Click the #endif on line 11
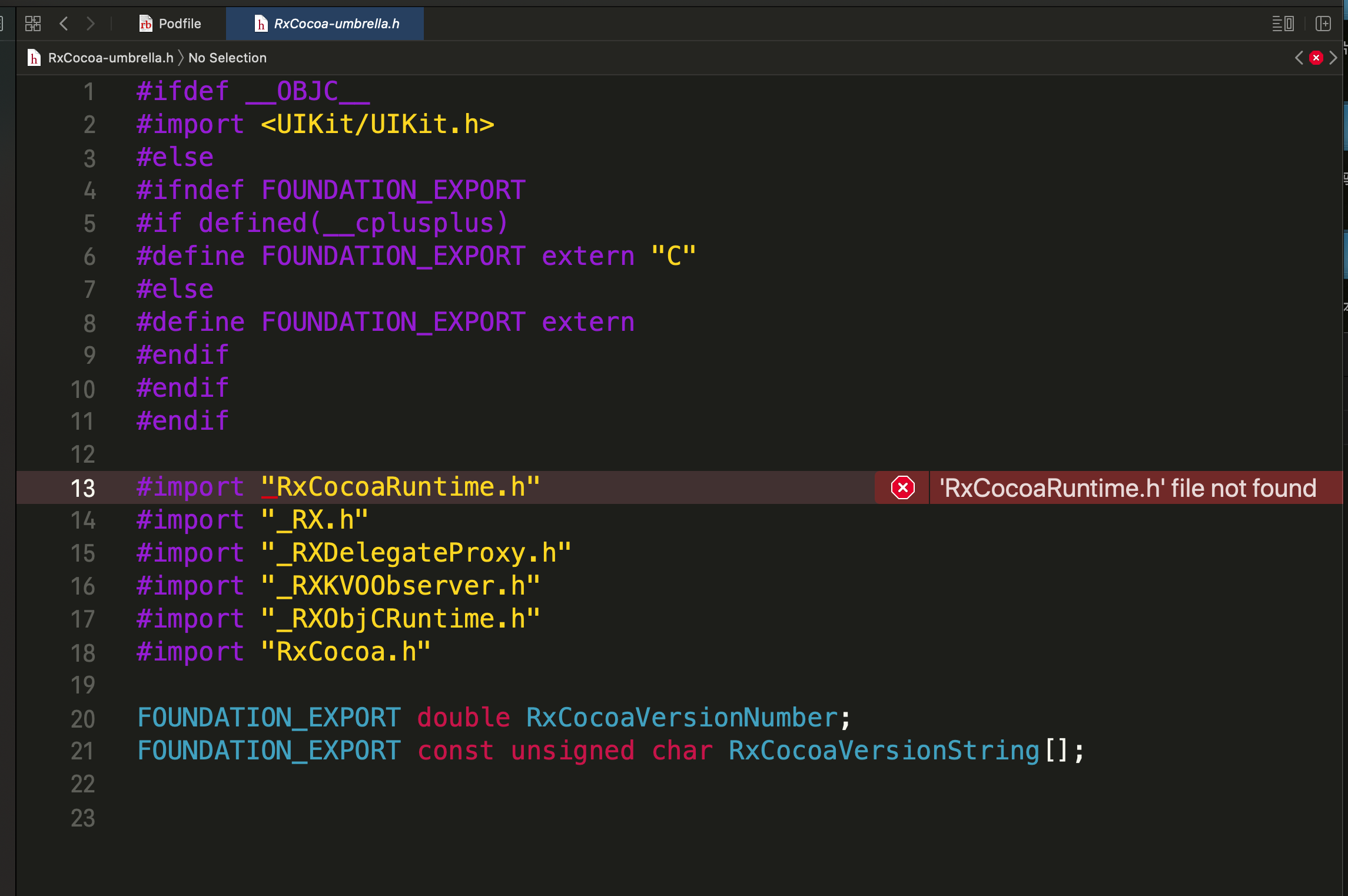The image size is (1348, 896). point(182,421)
